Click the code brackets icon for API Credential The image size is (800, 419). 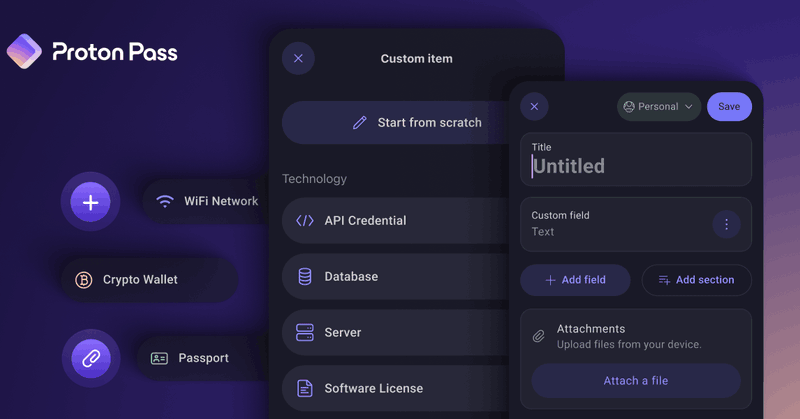click(305, 220)
